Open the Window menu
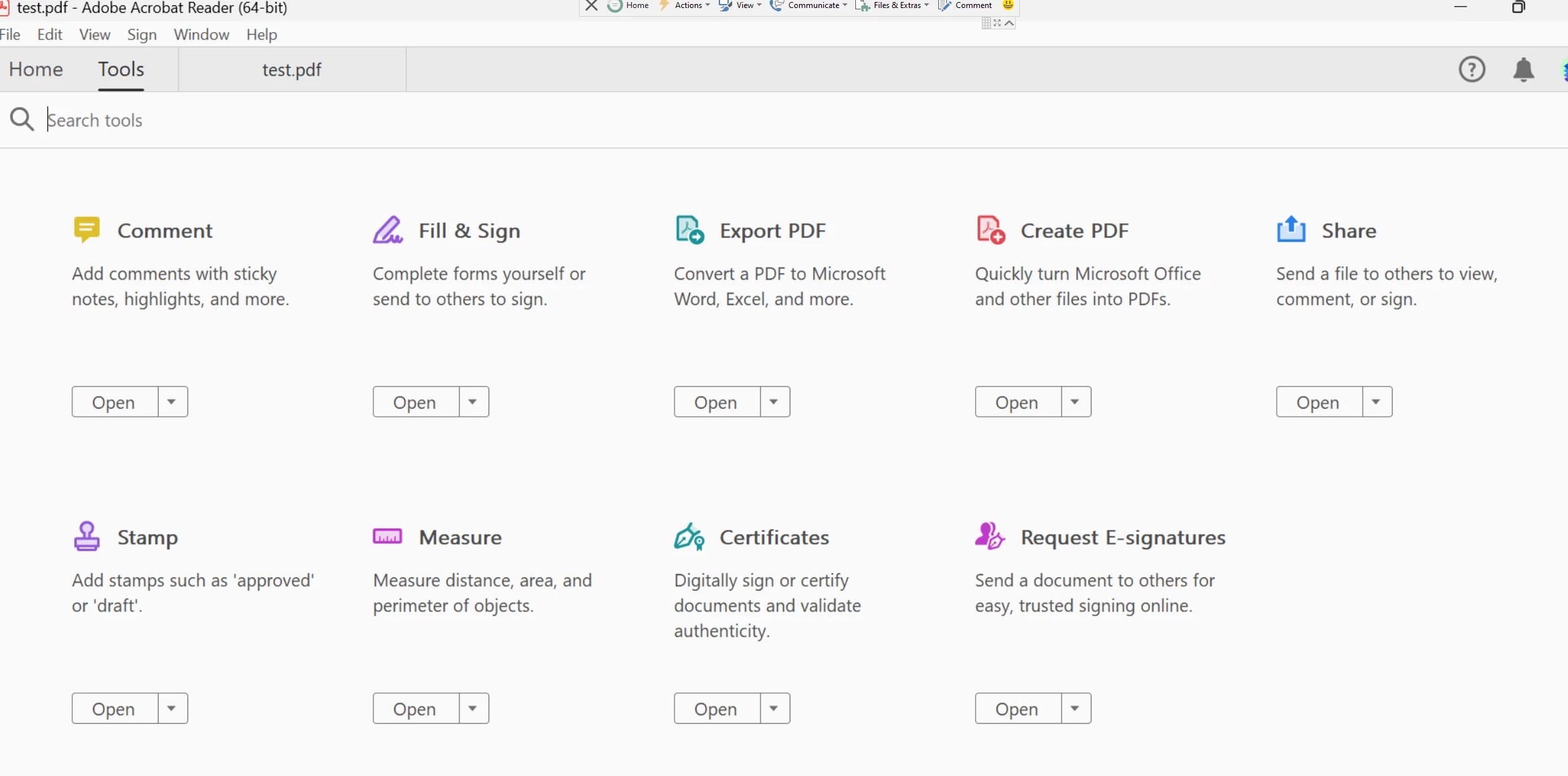 (201, 34)
